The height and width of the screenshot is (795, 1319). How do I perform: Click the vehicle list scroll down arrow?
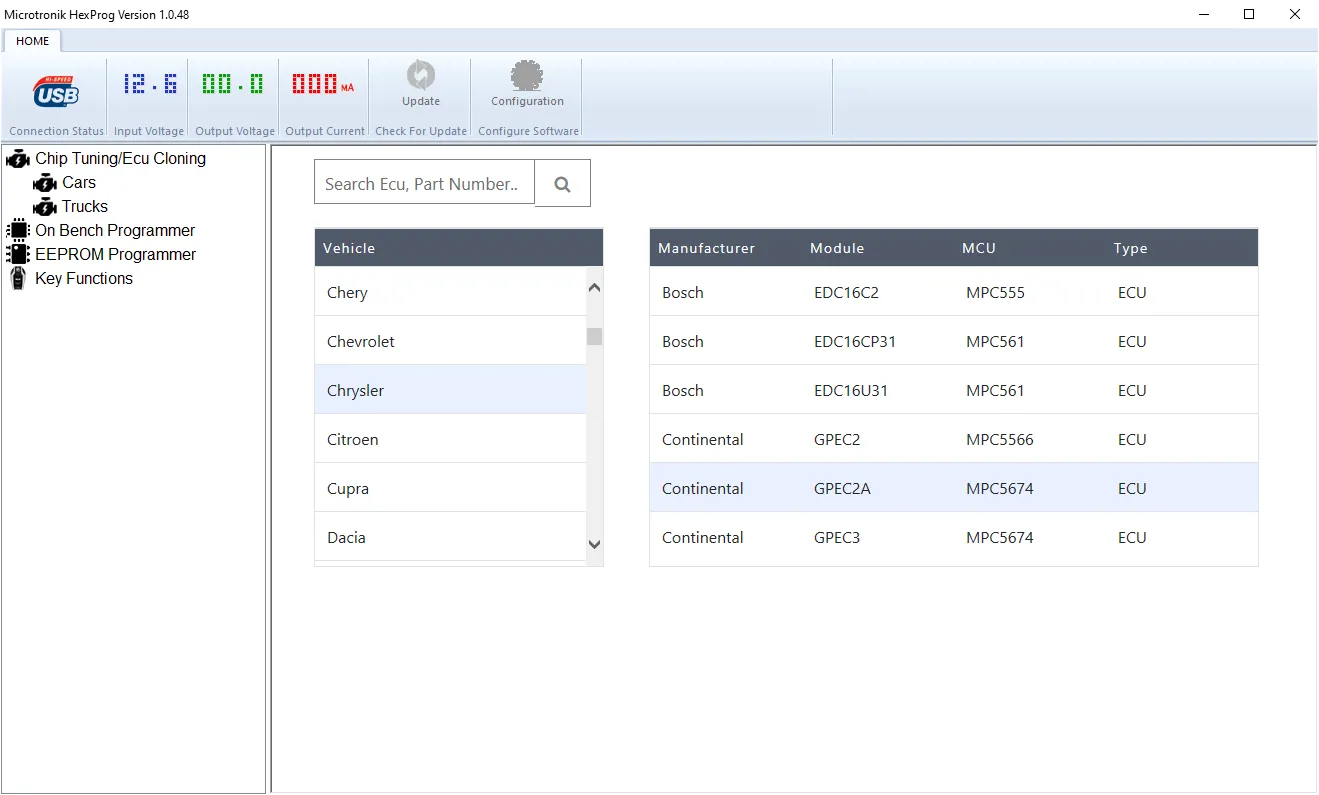coord(595,544)
